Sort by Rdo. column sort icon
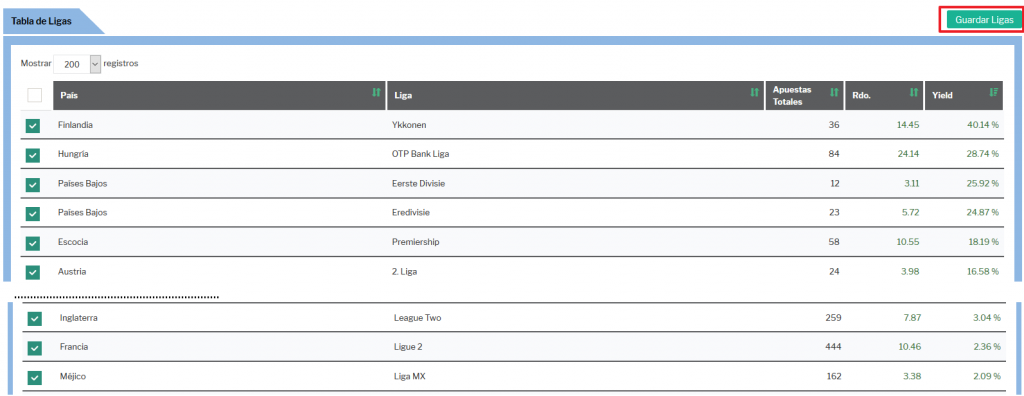Screen dimensions: 1024x396 (914, 93)
